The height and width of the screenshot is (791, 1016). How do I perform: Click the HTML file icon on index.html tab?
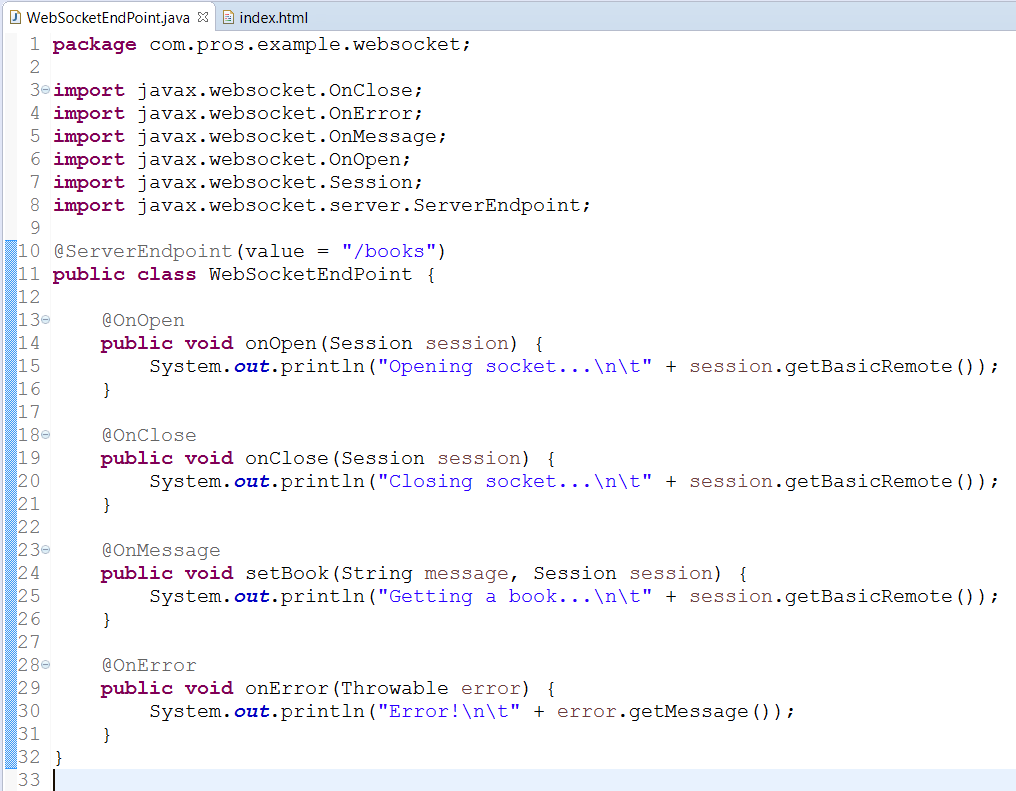tap(228, 17)
